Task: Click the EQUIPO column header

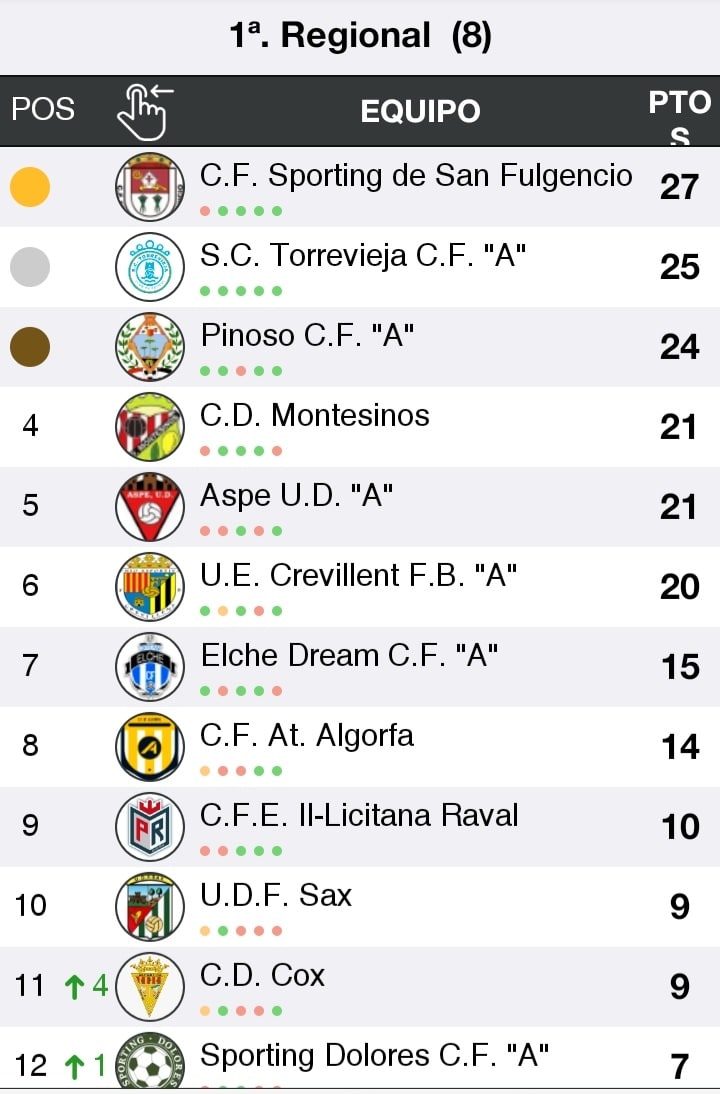Action: [x=420, y=111]
